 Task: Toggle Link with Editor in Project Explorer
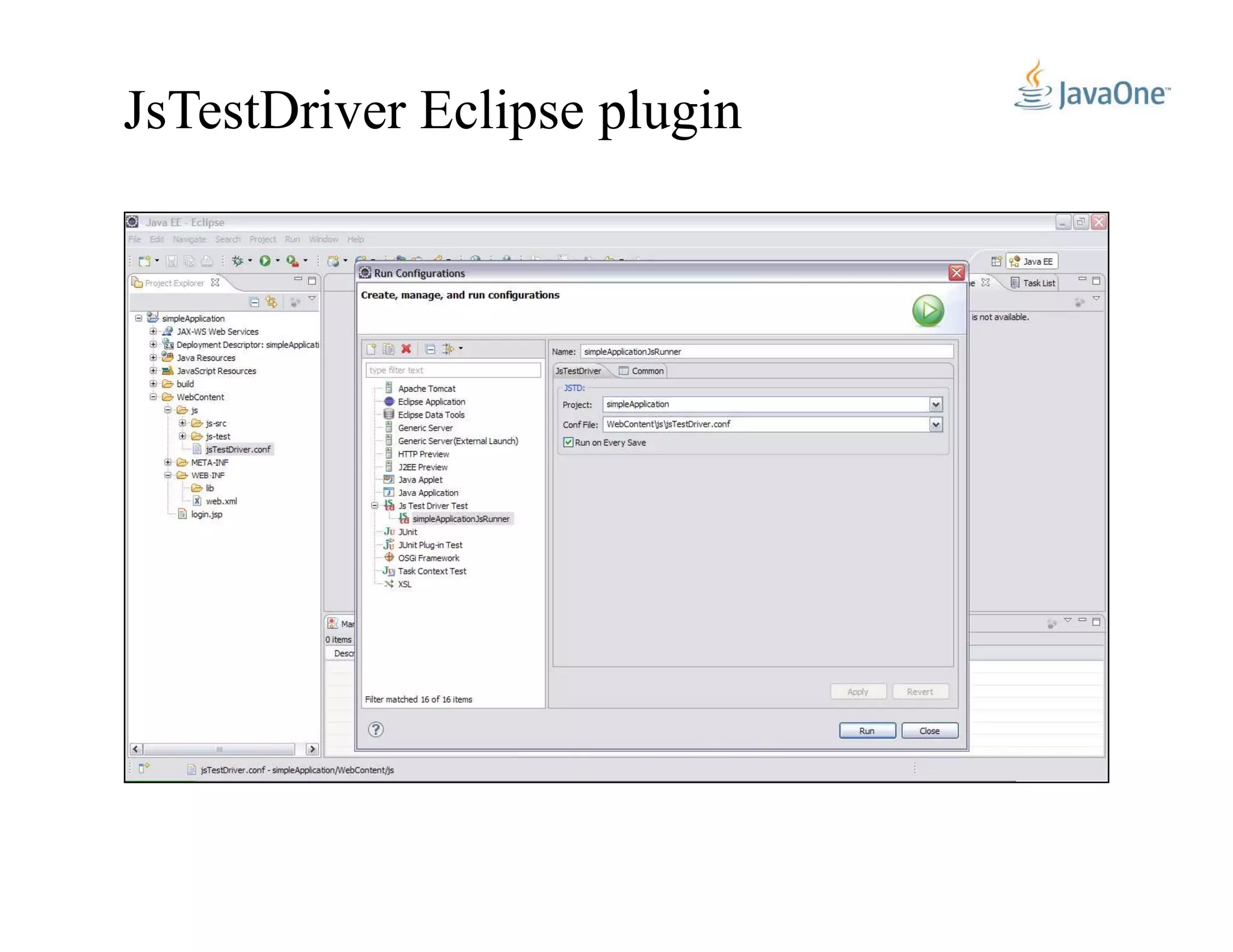click(x=272, y=302)
